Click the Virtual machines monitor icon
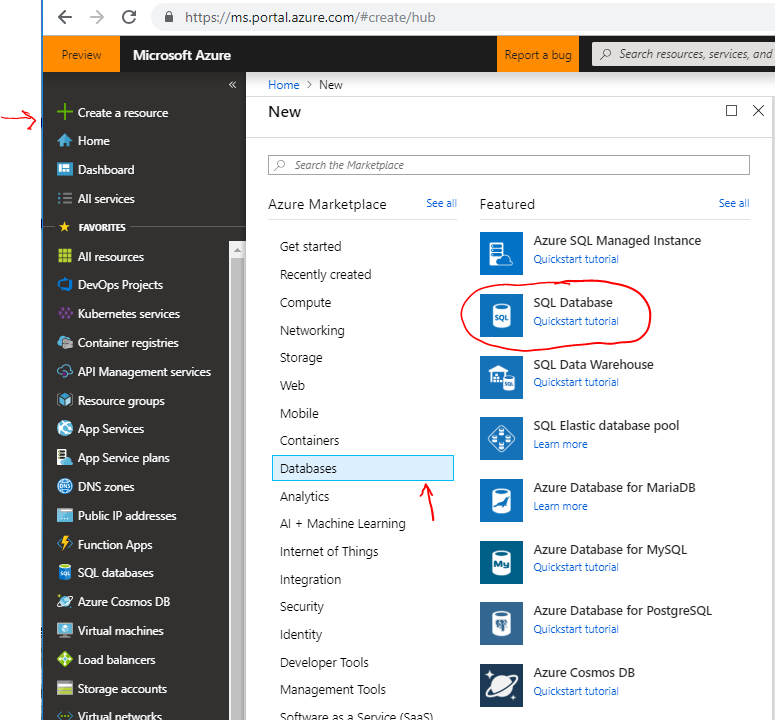775x720 pixels. pyautogui.click(x=65, y=631)
